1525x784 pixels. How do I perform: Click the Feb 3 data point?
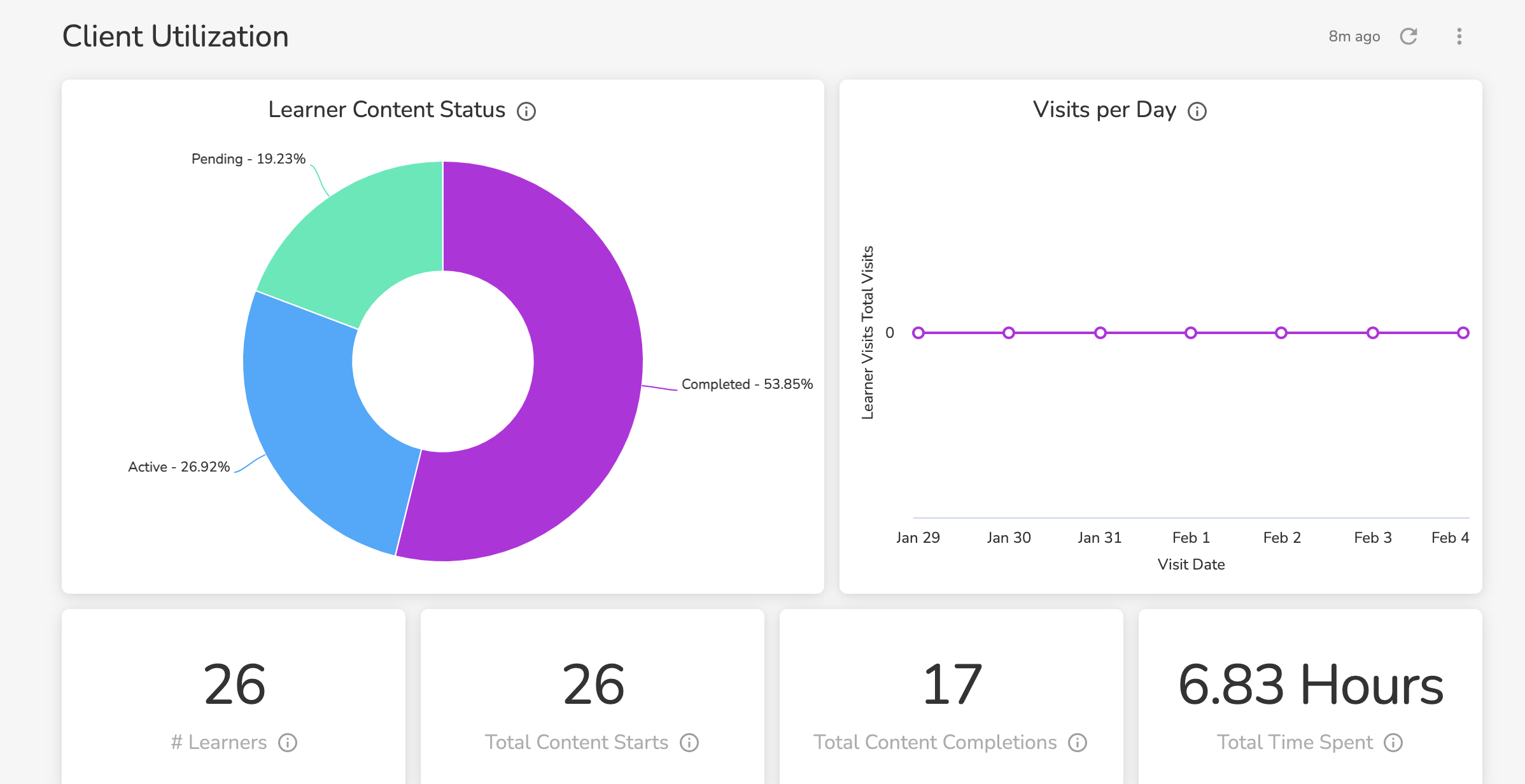coord(1373,333)
